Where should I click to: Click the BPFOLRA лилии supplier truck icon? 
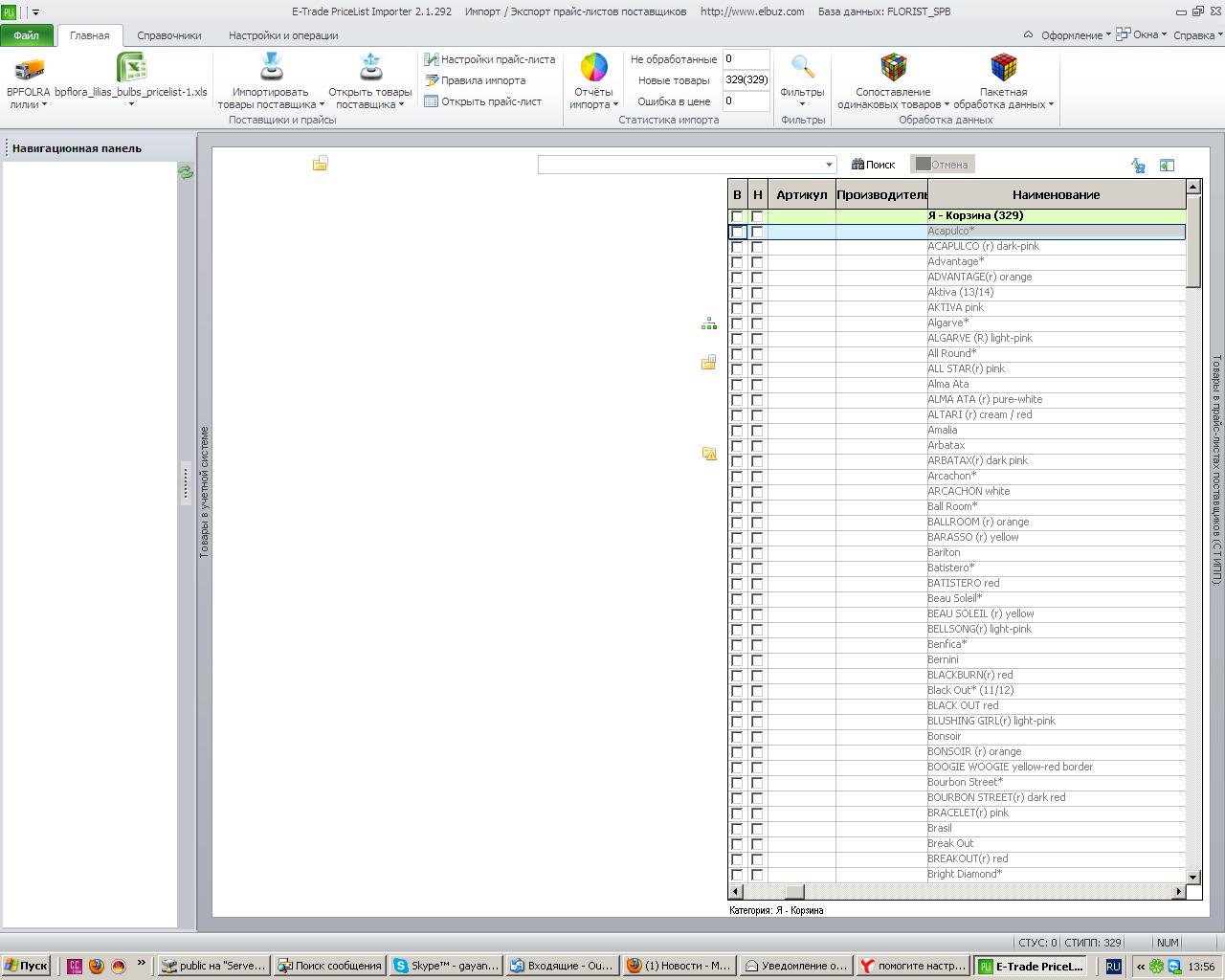(29, 69)
